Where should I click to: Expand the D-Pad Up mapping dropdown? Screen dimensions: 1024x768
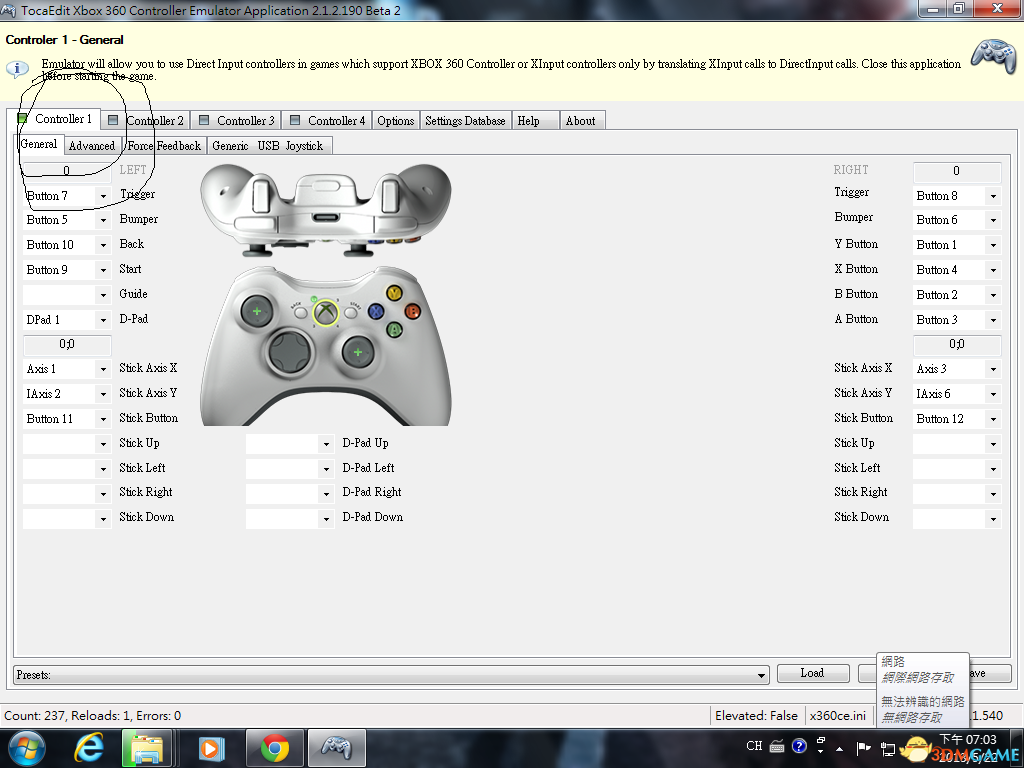[x=325, y=444]
